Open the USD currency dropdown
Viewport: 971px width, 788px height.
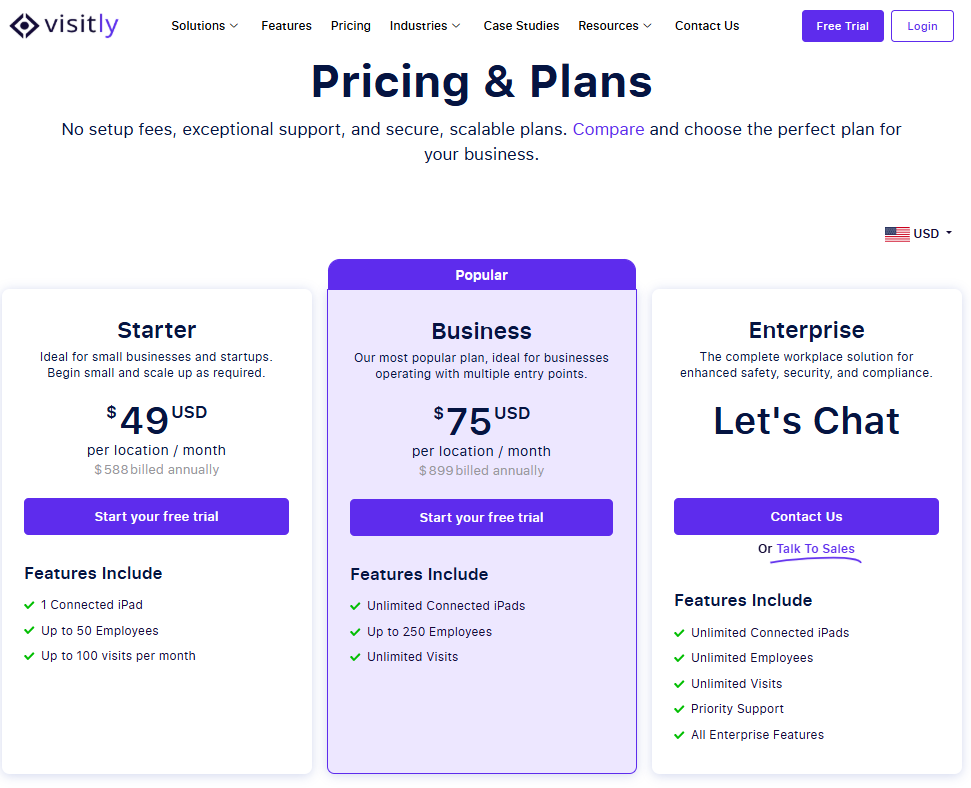point(918,234)
